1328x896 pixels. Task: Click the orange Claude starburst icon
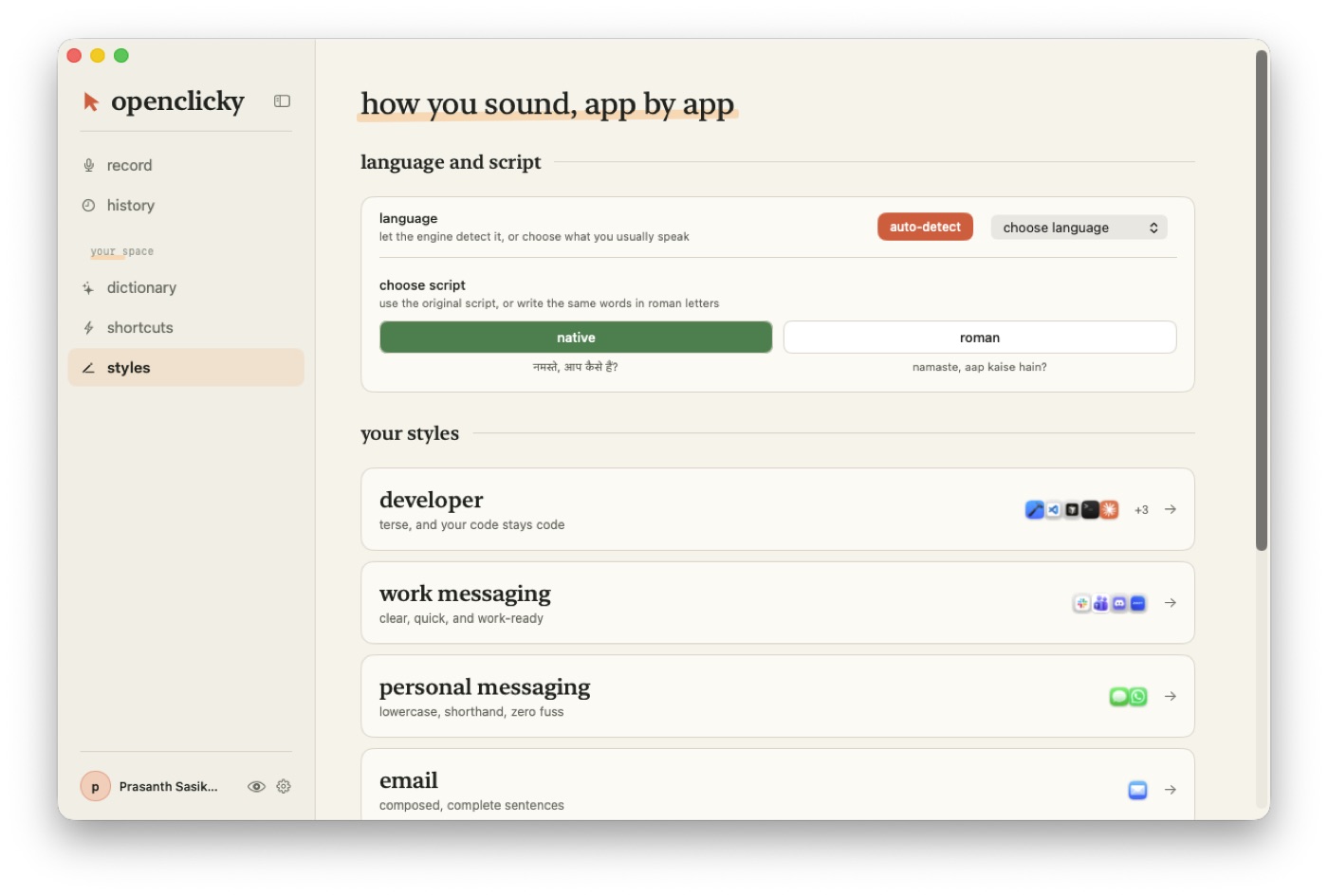click(1109, 510)
